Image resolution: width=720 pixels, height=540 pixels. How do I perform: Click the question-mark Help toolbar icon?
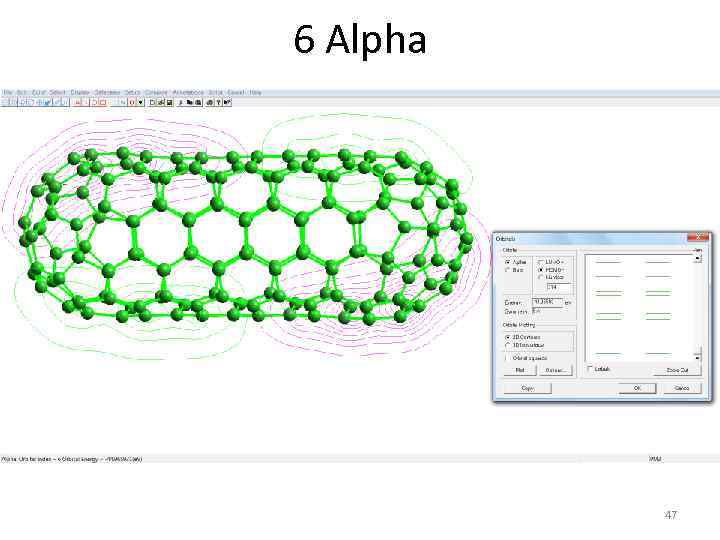pyautogui.click(x=219, y=102)
